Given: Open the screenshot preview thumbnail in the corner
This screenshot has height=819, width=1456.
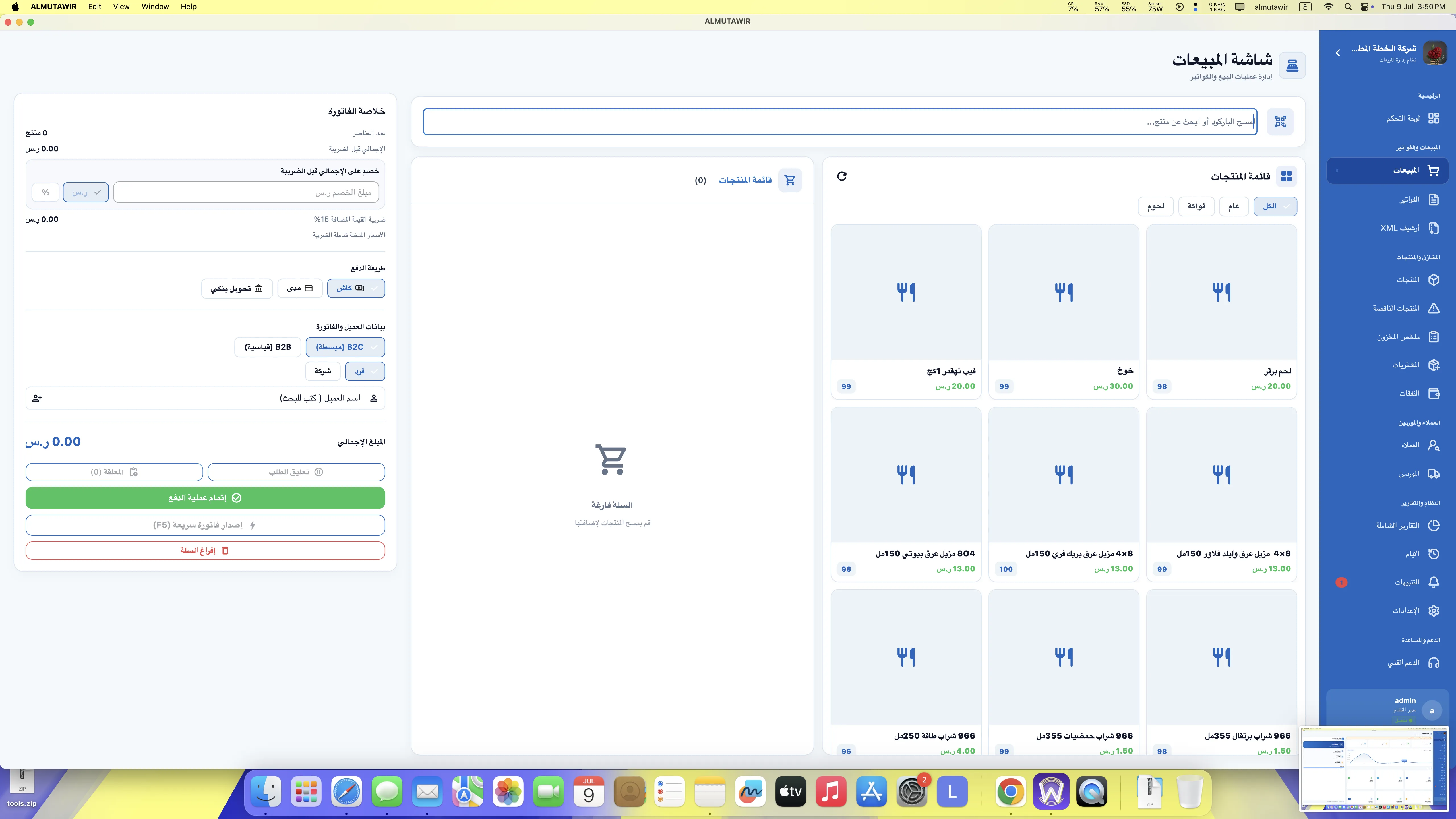Looking at the screenshot, I should 1375,769.
